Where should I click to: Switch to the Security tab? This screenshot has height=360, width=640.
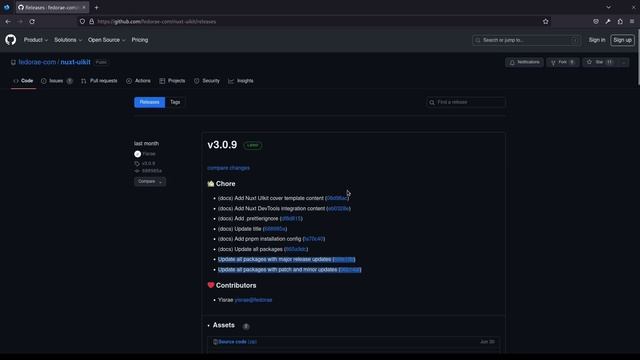click(207, 81)
